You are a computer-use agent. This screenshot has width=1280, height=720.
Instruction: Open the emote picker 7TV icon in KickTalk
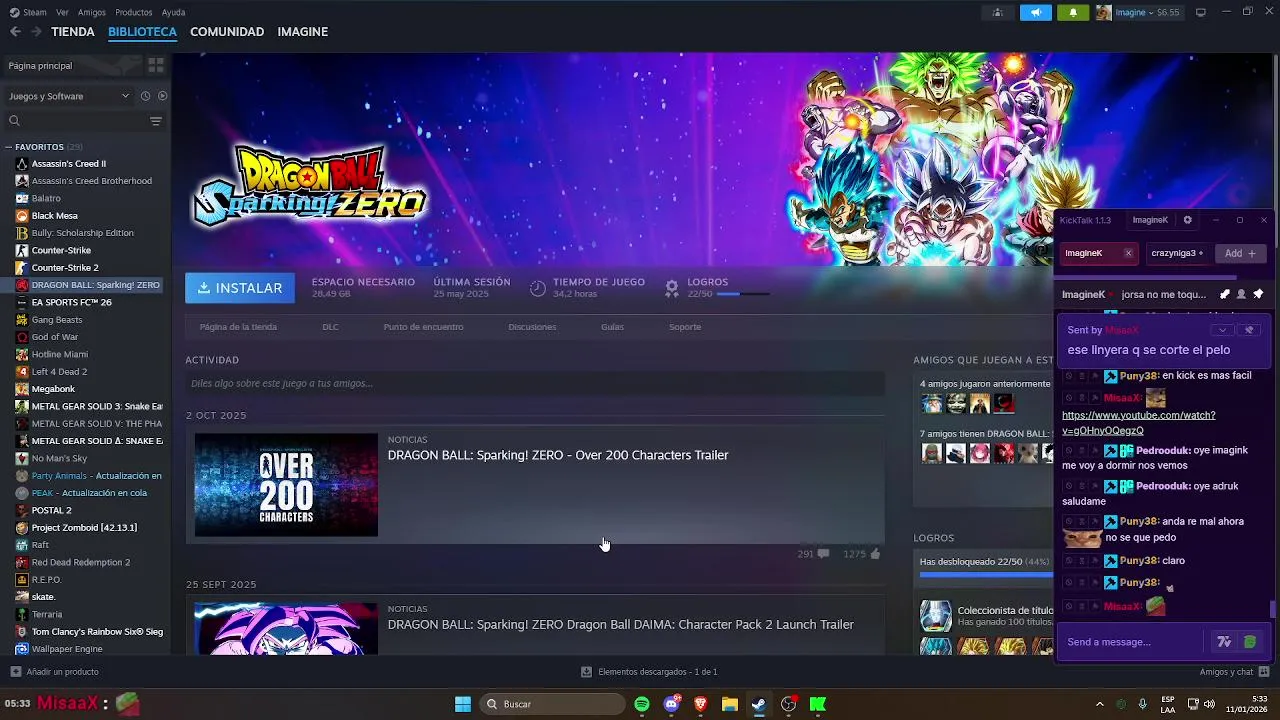tap(1223, 642)
